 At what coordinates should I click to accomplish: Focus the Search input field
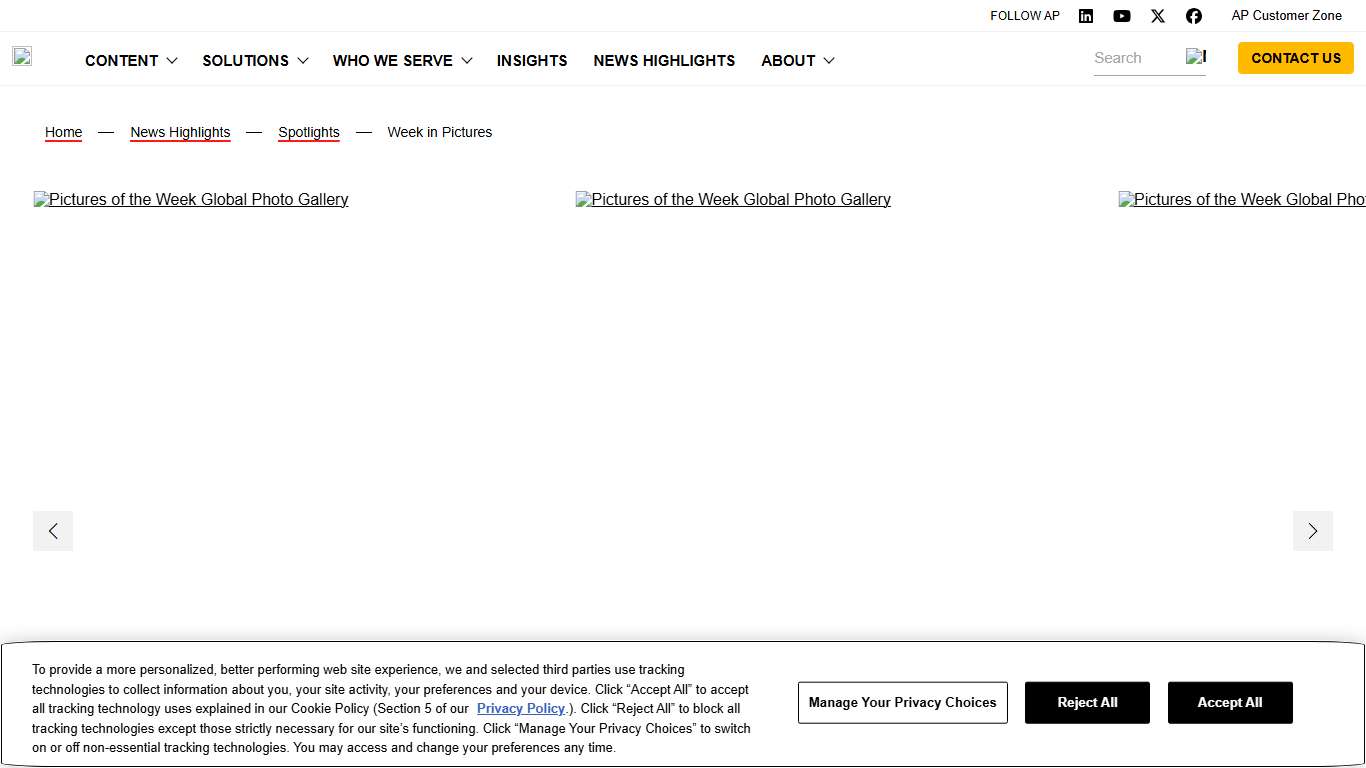click(1135, 58)
